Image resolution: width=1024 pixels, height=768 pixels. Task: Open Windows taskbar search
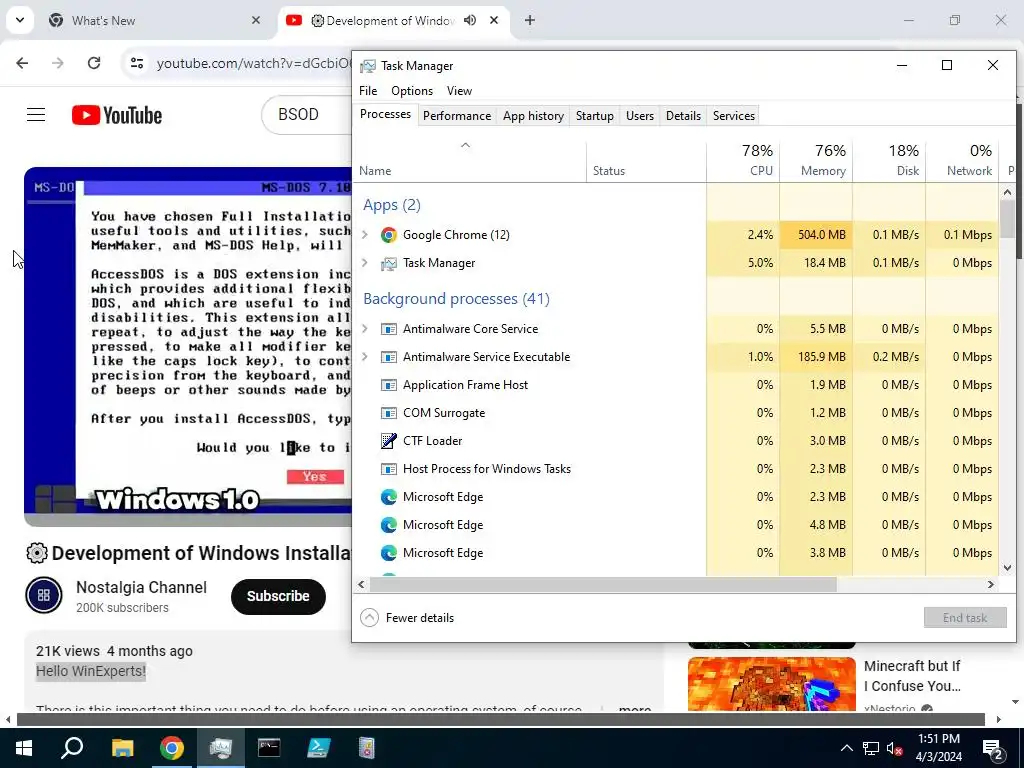[72, 748]
